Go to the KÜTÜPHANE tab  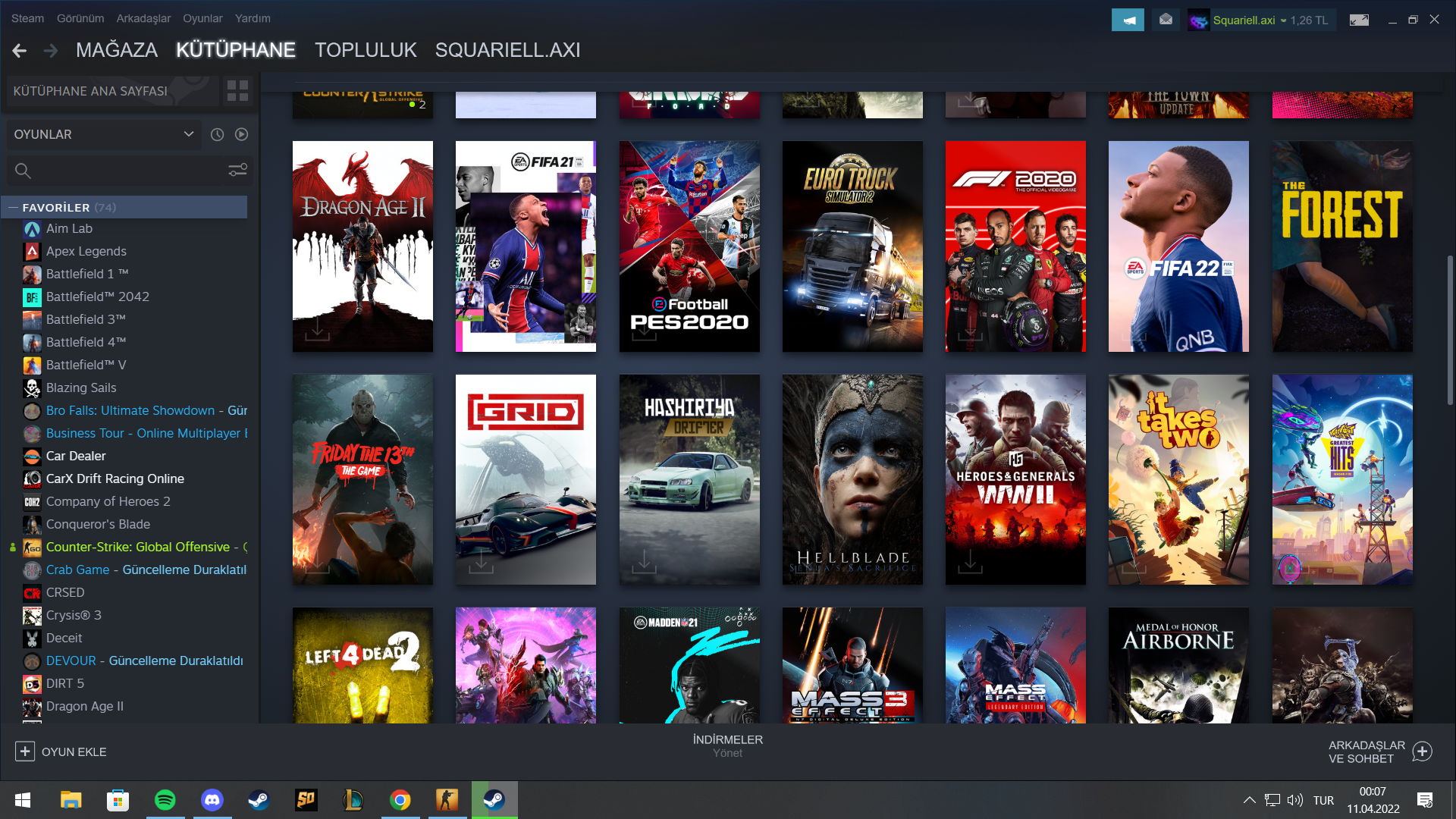point(236,50)
